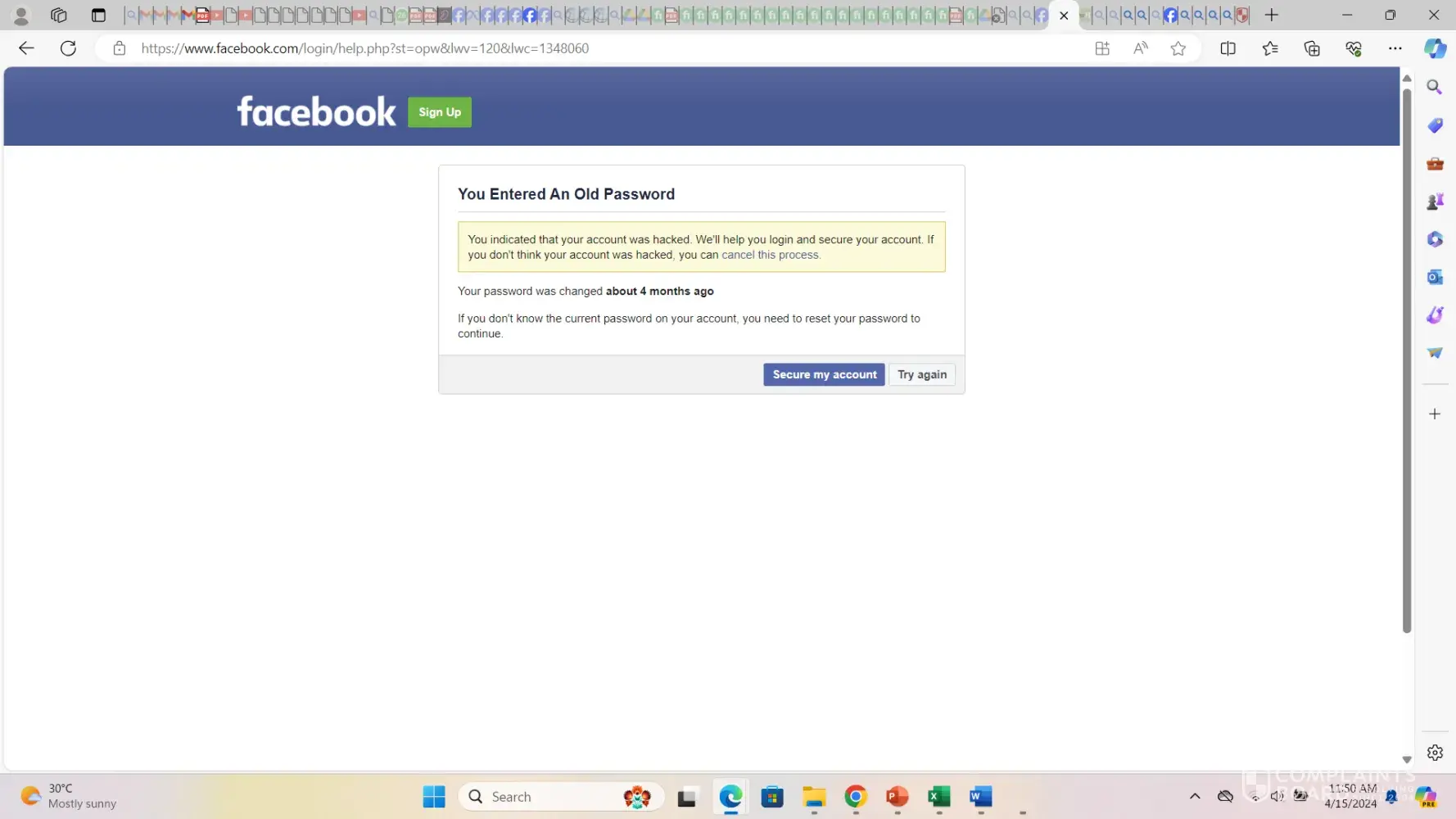View site information via the lock icon
This screenshot has height=819, width=1456.
120,48
